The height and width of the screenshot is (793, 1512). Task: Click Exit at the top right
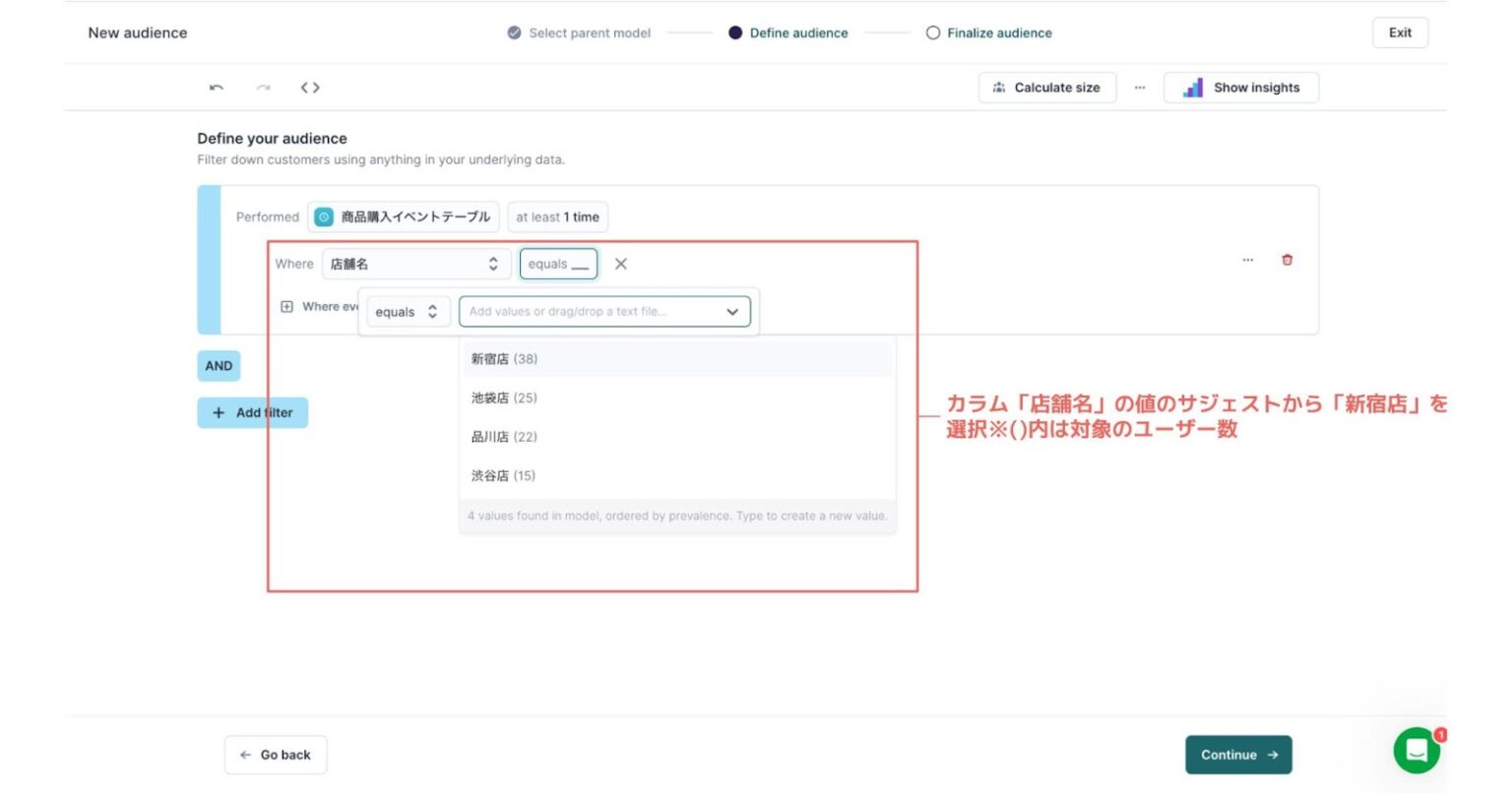[x=1400, y=32]
